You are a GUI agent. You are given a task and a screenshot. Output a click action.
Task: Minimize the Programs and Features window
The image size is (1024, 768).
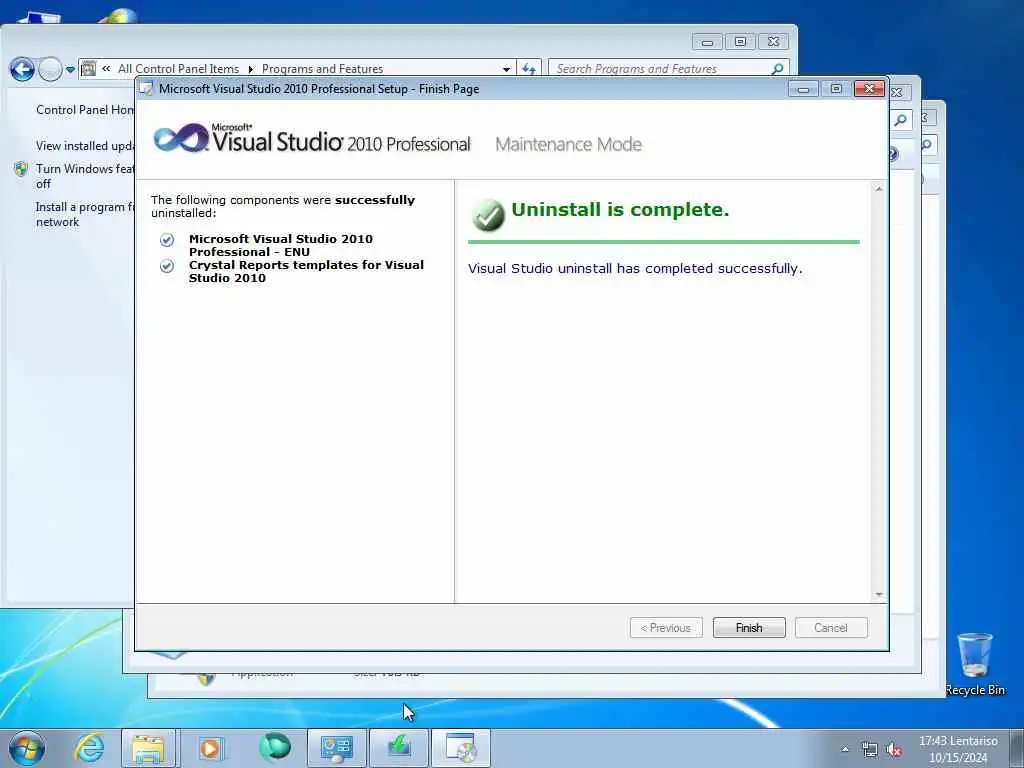[707, 42]
